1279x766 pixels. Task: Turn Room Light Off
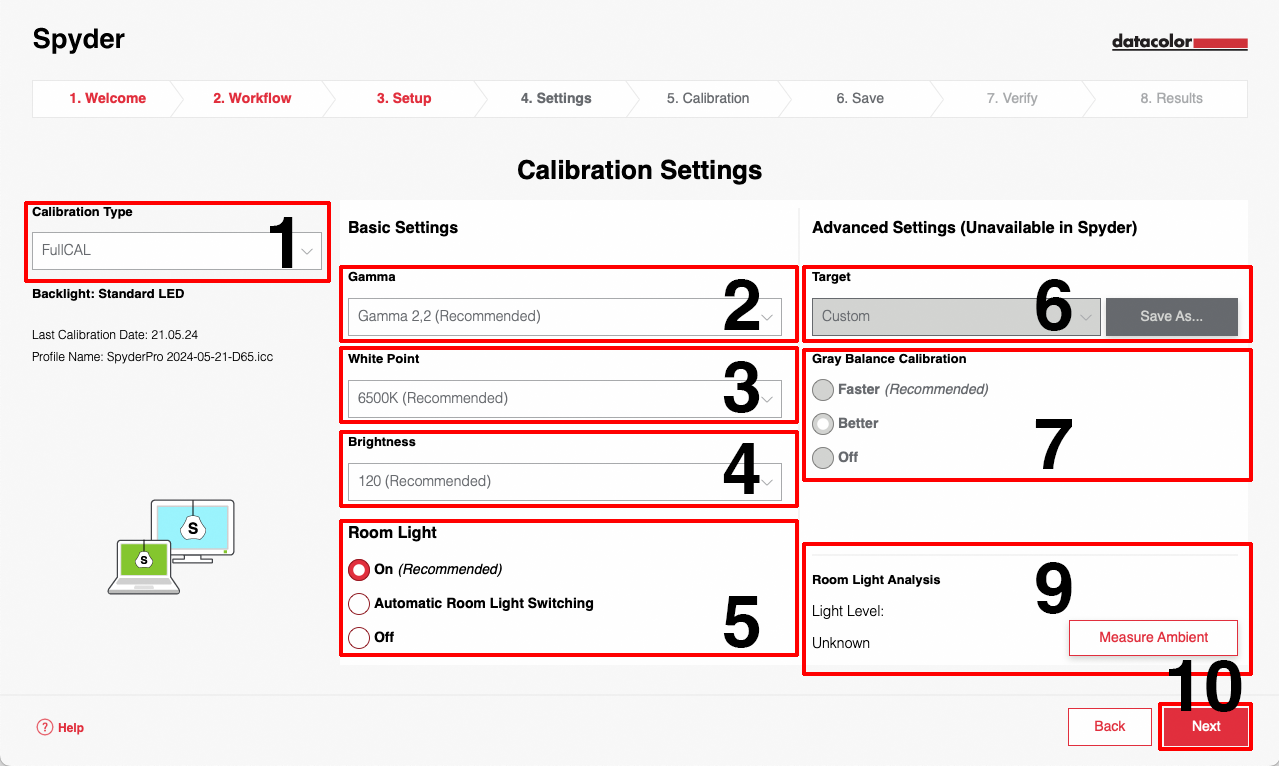pos(359,637)
